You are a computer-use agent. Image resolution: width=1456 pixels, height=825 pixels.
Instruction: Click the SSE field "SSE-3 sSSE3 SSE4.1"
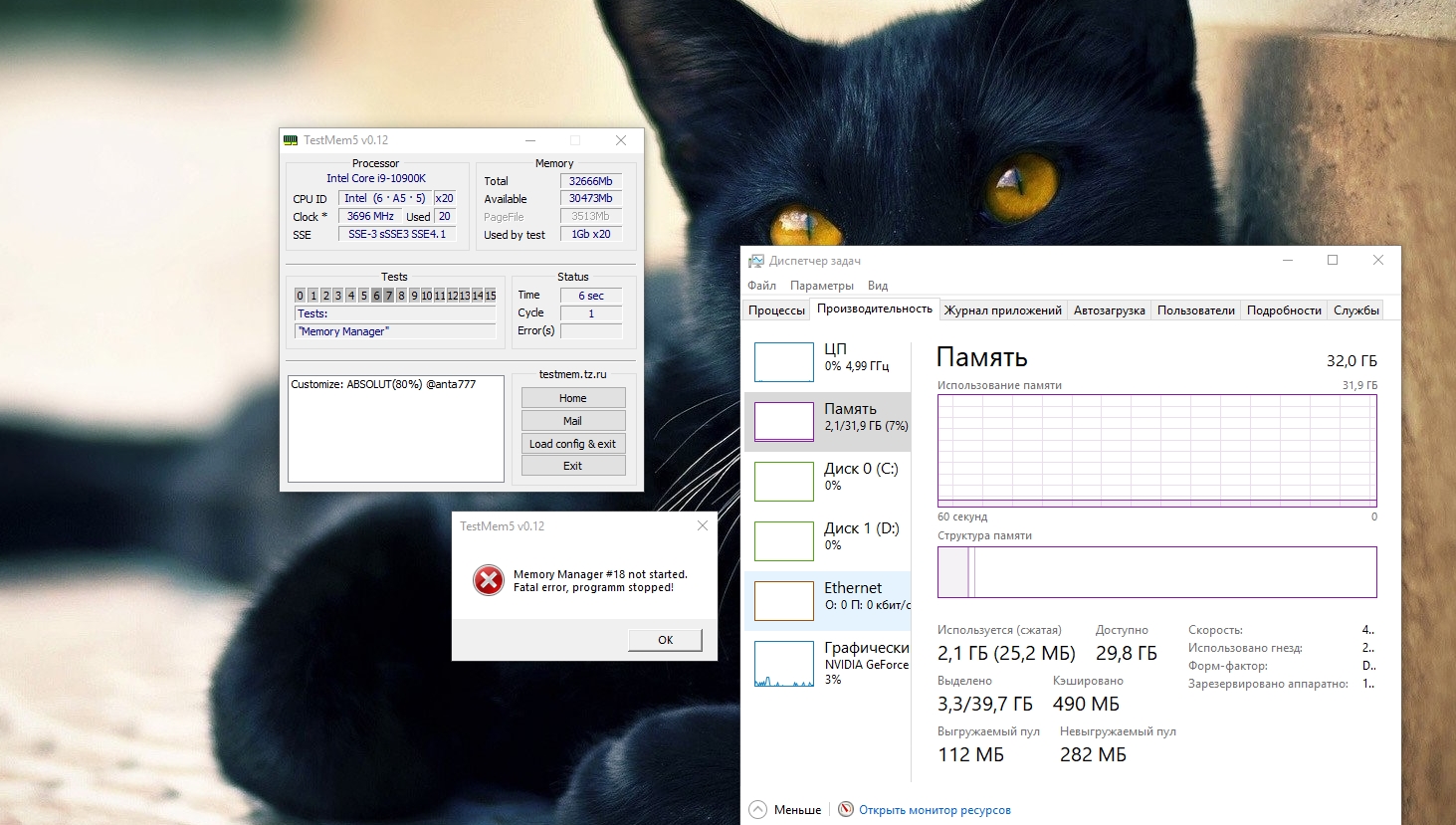397,234
